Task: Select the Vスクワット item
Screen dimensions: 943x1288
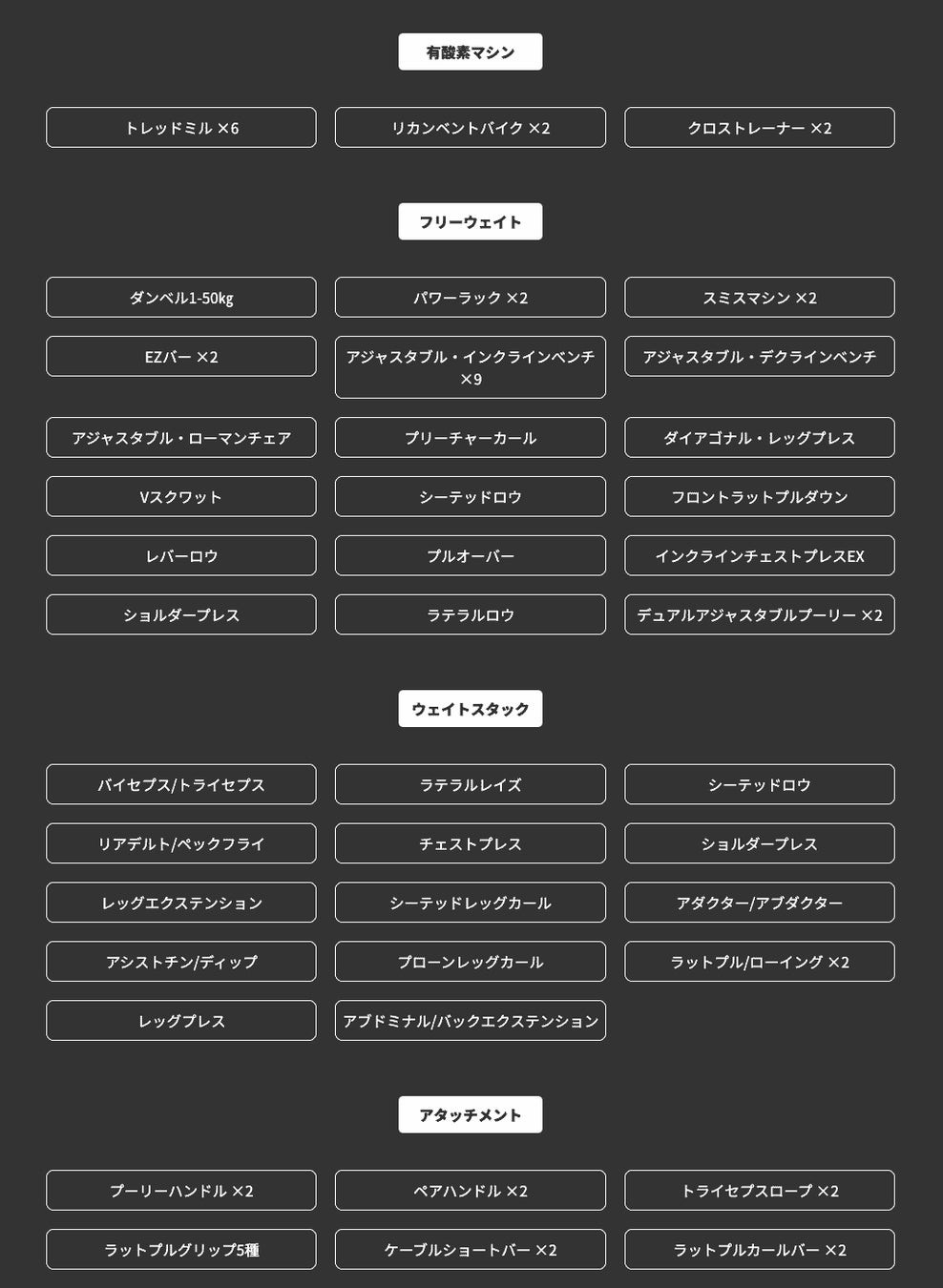Action: [181, 497]
